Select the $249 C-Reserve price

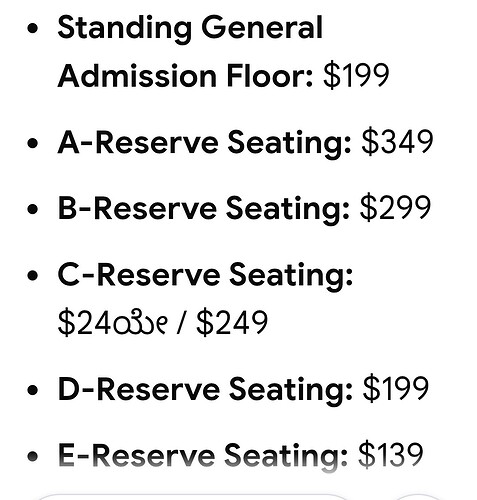coord(232,323)
